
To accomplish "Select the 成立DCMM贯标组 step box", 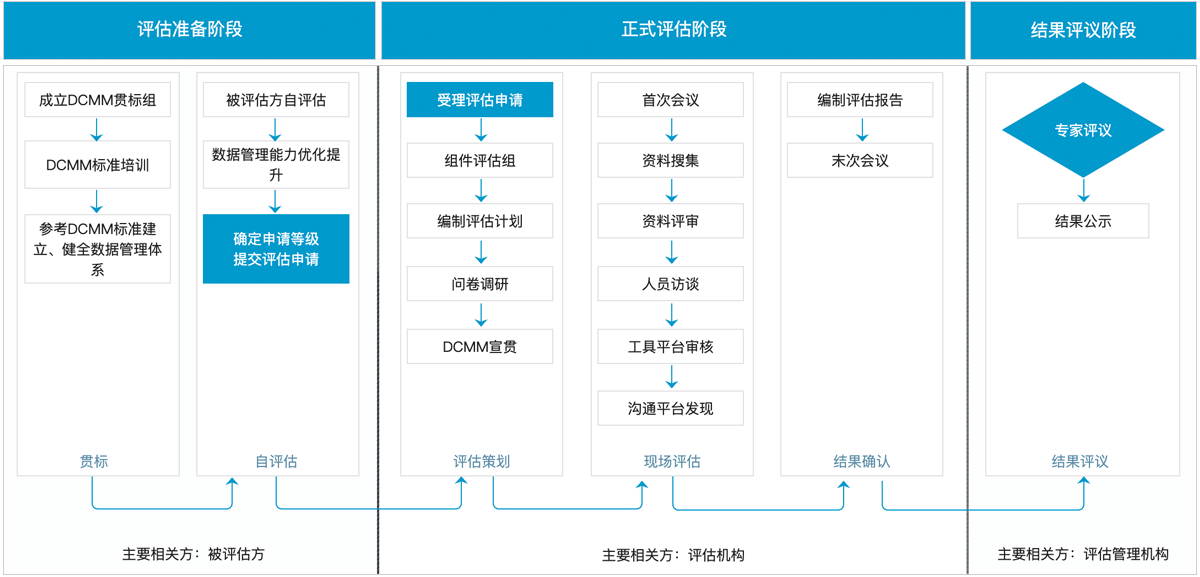I will (98, 100).
